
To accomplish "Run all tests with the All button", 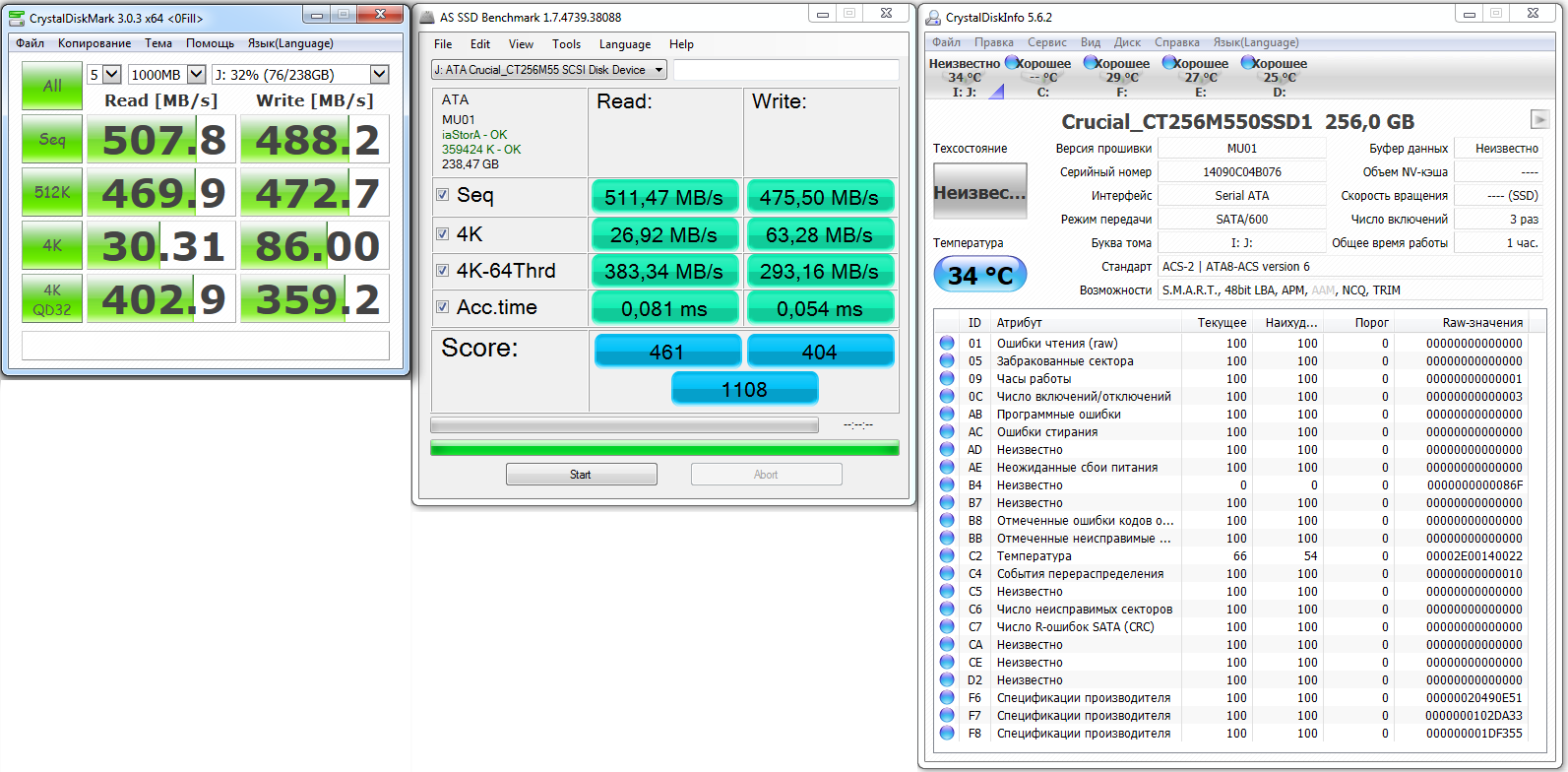I will (52, 87).
